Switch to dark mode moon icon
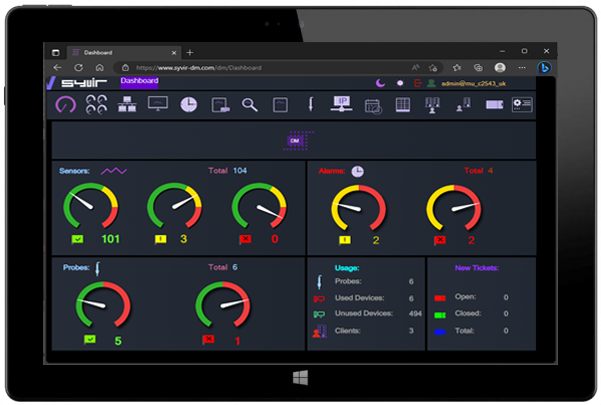The width and height of the screenshot is (601, 405). tap(380, 83)
